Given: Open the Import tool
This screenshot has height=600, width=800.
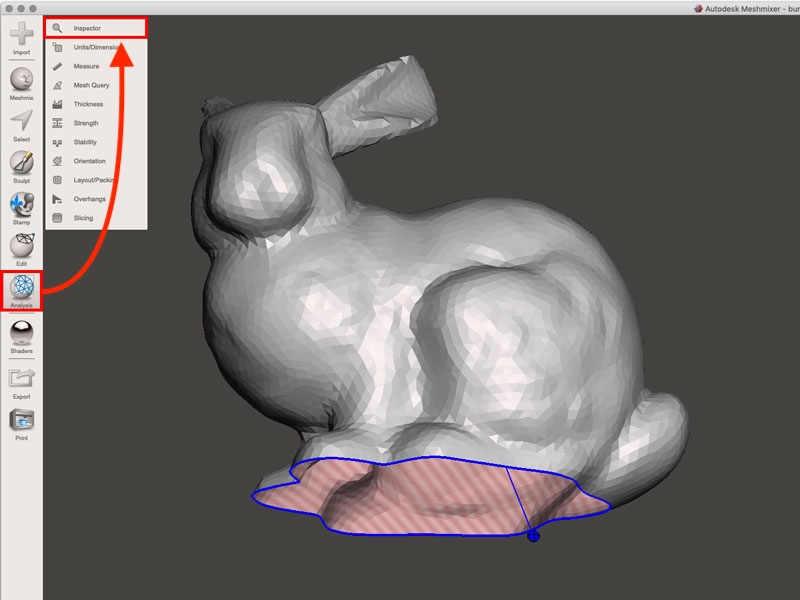Looking at the screenshot, I should [20, 32].
